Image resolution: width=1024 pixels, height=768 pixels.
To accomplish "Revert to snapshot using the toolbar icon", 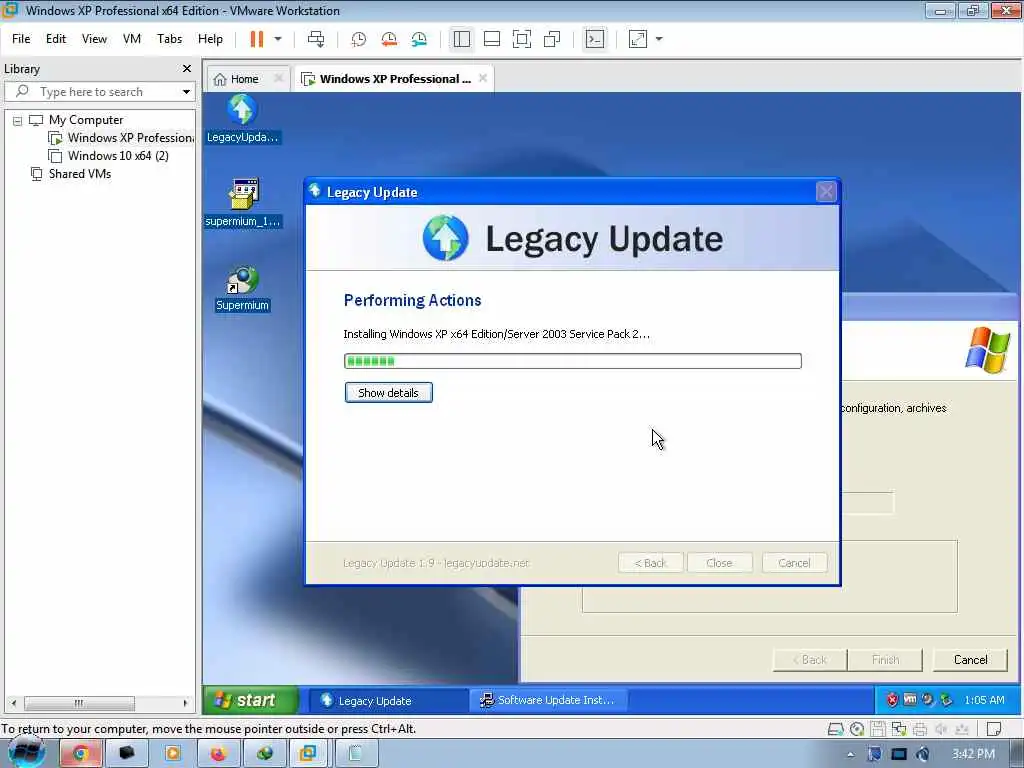I will (389, 39).
